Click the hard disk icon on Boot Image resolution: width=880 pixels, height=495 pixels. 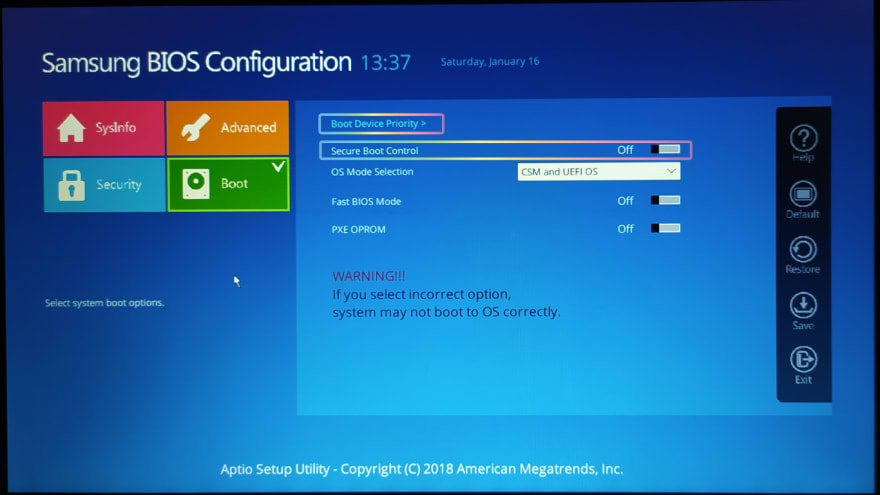[x=196, y=184]
